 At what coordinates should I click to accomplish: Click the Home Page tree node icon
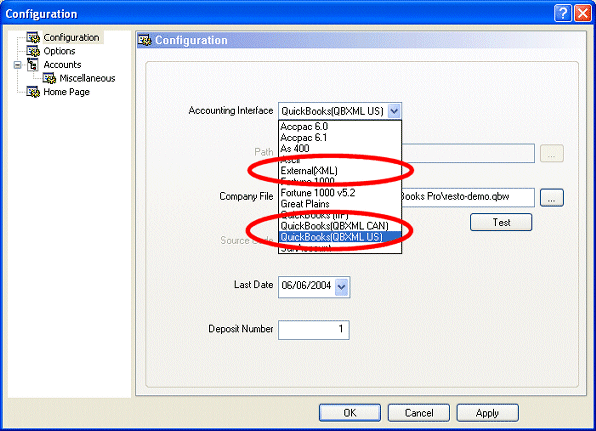[x=33, y=92]
